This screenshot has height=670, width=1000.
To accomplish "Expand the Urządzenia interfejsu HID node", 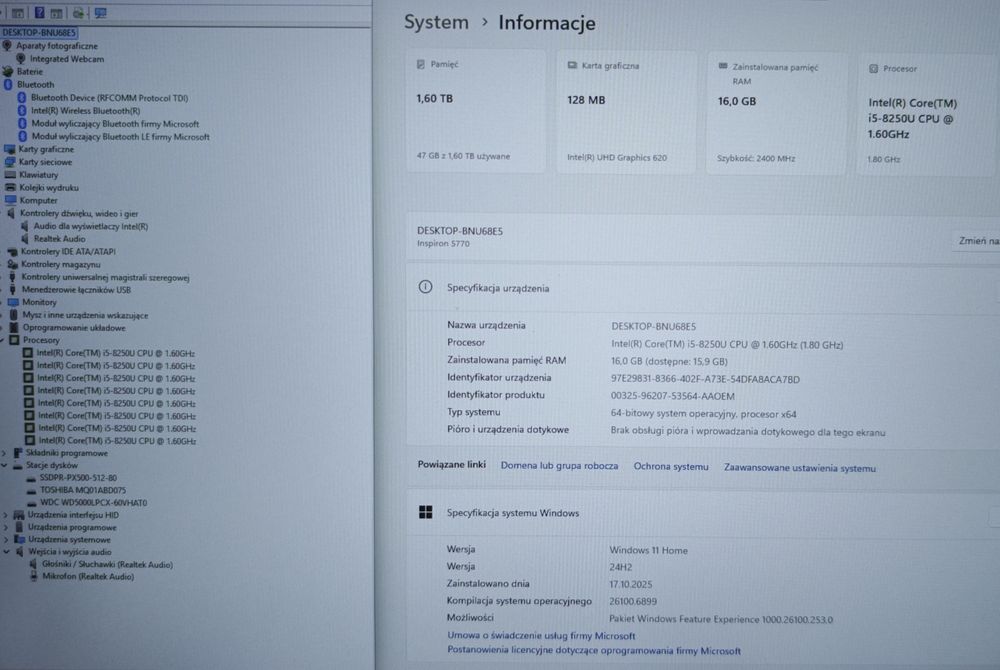I will (x=6, y=515).
